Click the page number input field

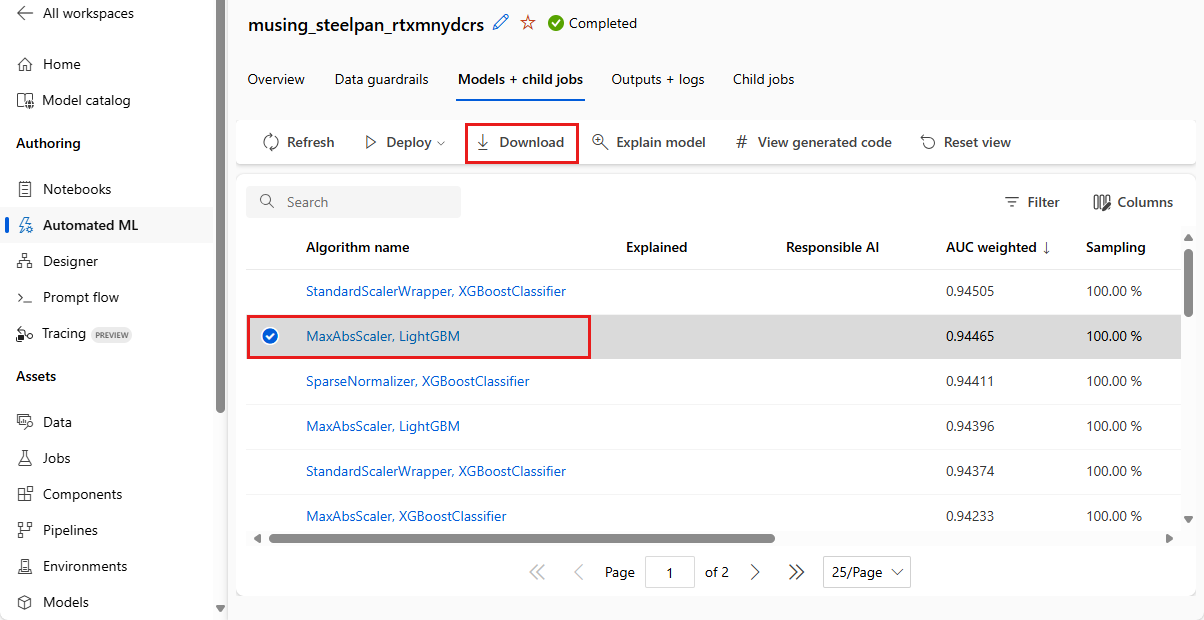[x=670, y=572]
